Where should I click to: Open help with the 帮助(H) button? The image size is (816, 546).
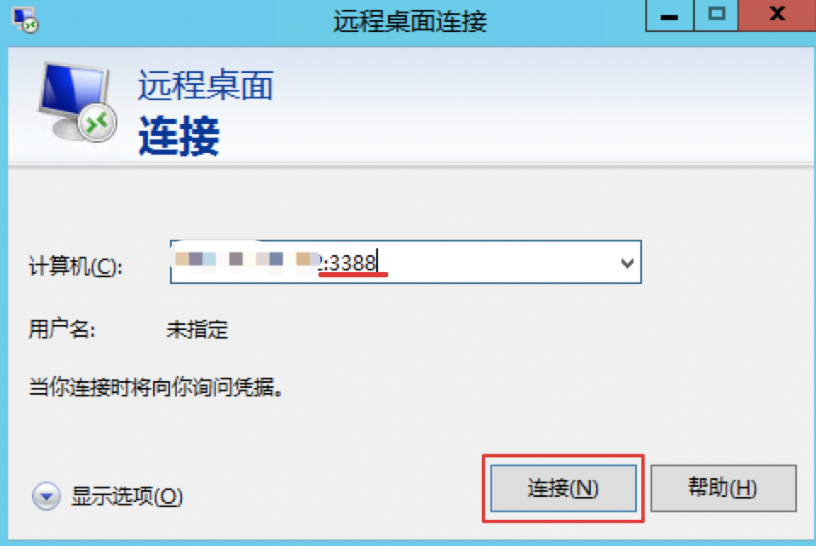tap(723, 488)
